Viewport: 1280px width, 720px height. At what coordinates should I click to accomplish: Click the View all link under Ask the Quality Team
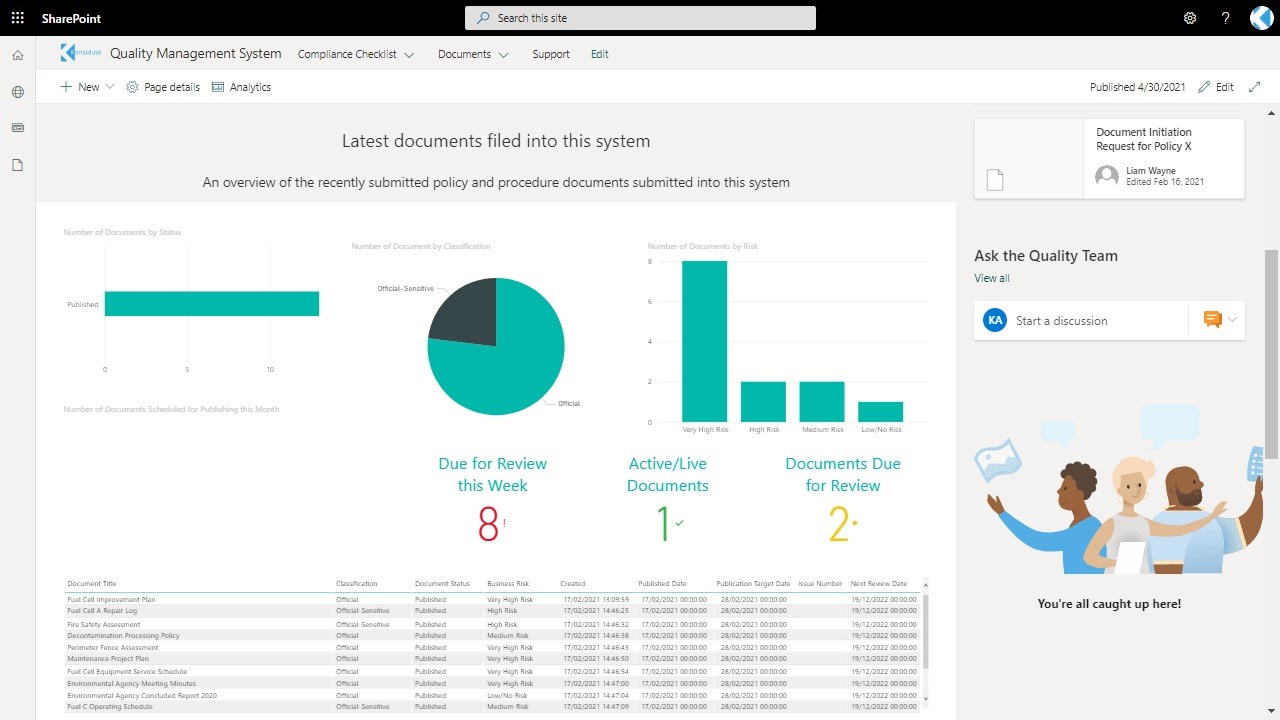coord(992,278)
